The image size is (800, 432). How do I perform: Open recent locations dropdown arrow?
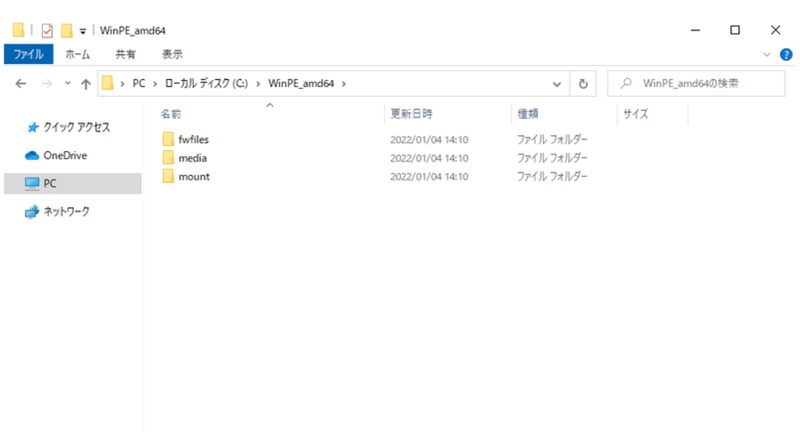click(67, 84)
